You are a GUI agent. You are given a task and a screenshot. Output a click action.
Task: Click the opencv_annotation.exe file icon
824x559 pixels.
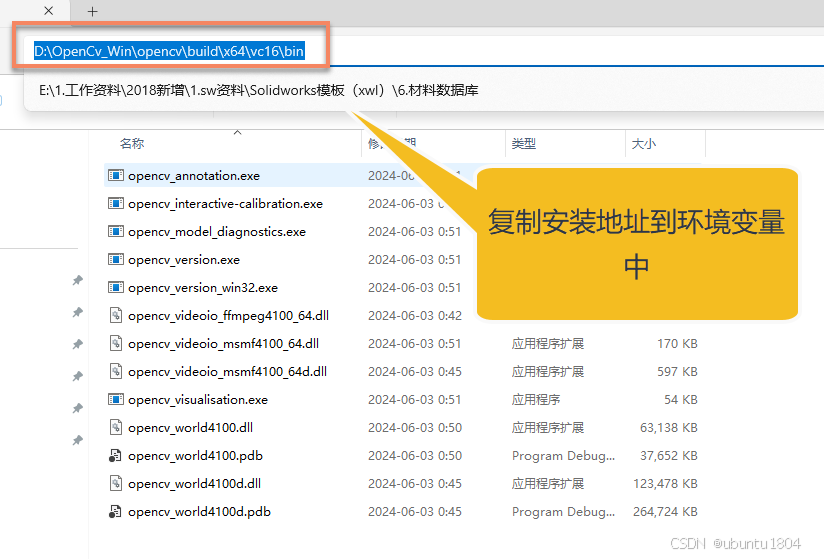[x=116, y=175]
